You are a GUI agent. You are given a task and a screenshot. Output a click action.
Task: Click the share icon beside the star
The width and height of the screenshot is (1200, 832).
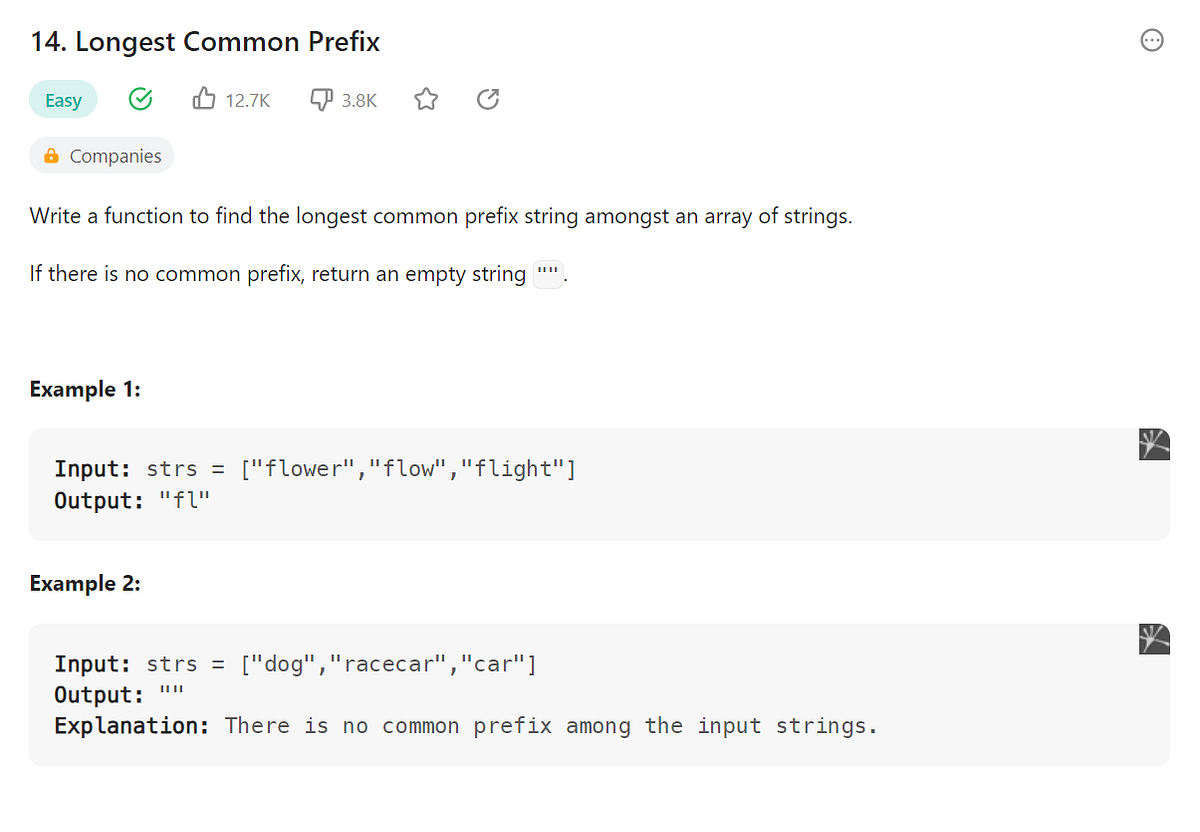tap(487, 99)
